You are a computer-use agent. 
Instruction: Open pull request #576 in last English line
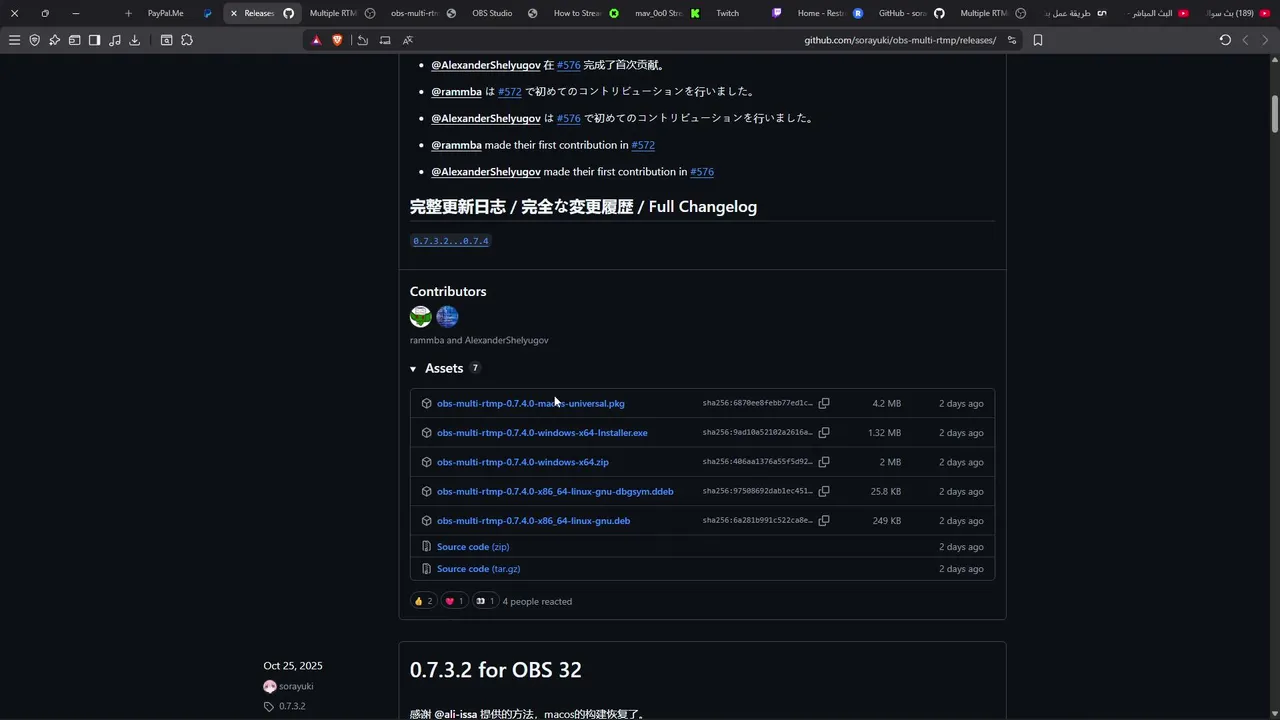coord(702,172)
